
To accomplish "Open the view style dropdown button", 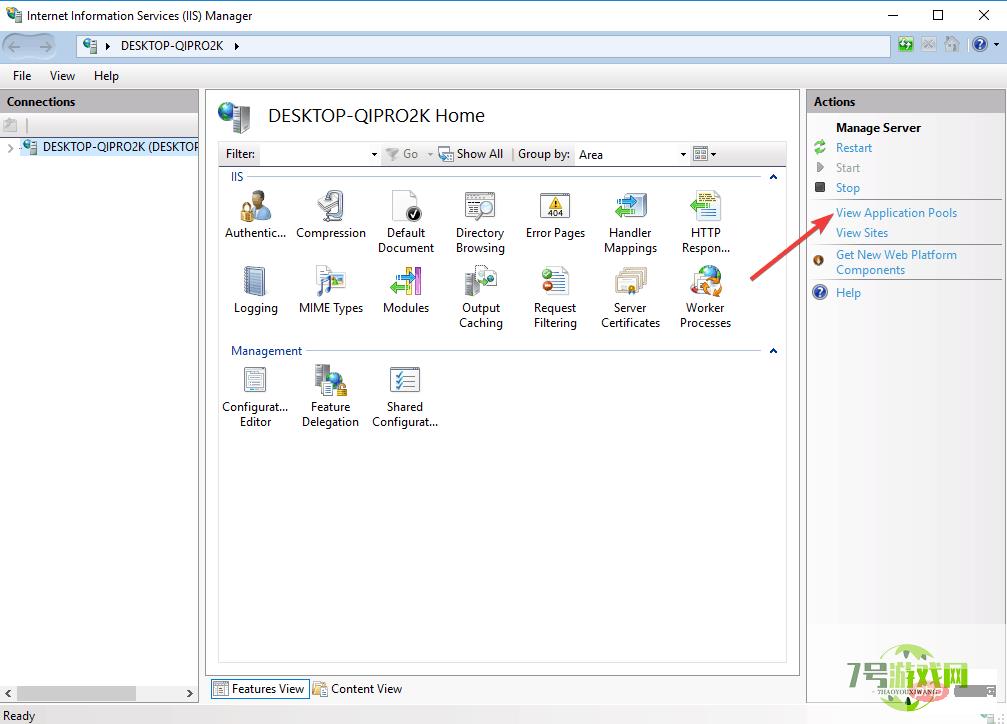I will 705,154.
